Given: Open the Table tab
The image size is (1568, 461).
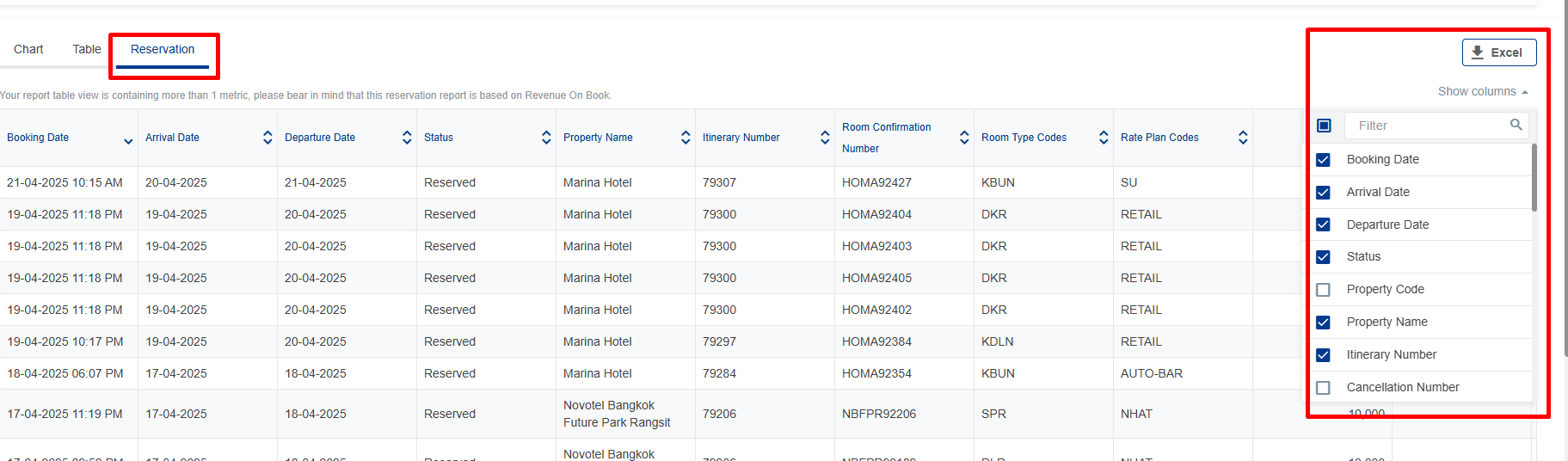Looking at the screenshot, I should tap(86, 49).
